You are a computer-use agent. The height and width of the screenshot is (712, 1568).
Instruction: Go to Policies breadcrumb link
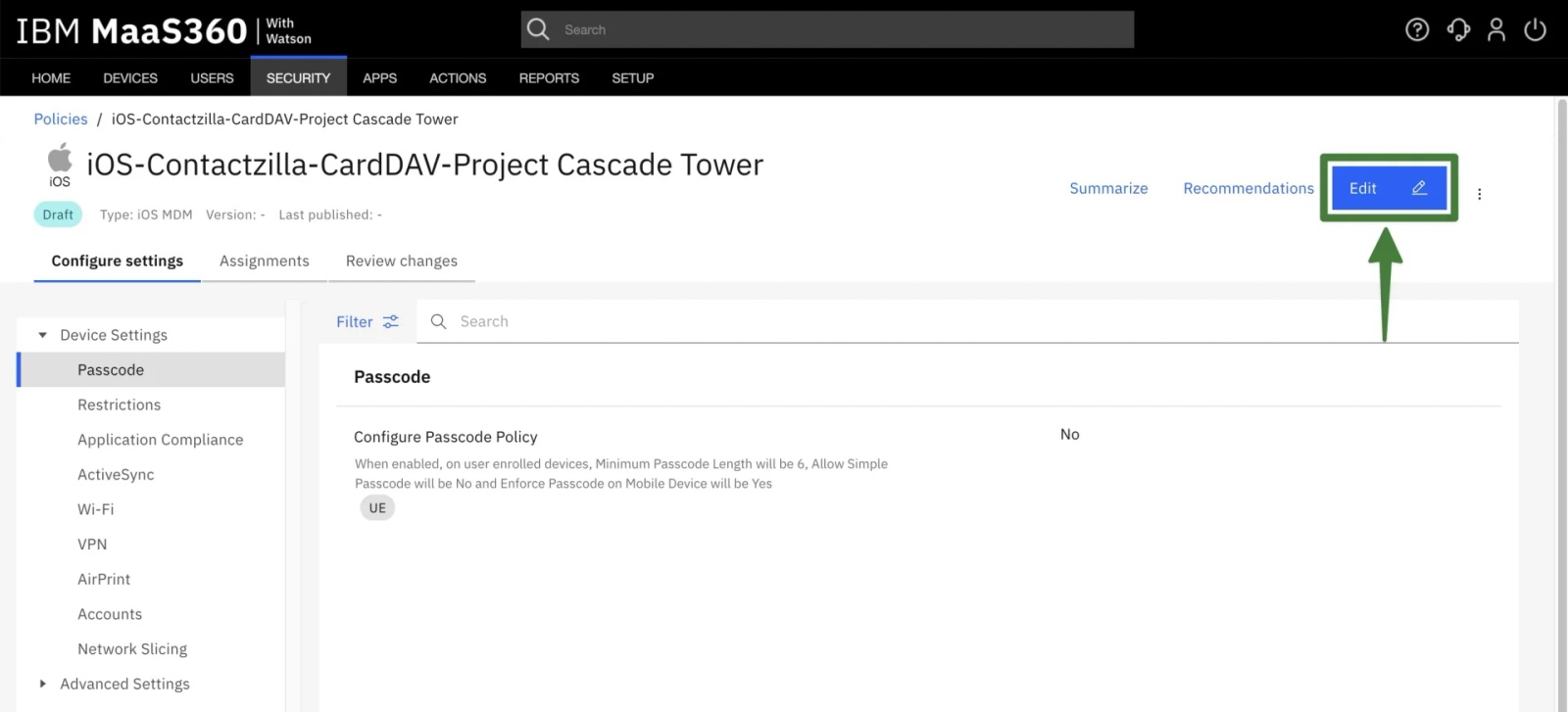61,119
